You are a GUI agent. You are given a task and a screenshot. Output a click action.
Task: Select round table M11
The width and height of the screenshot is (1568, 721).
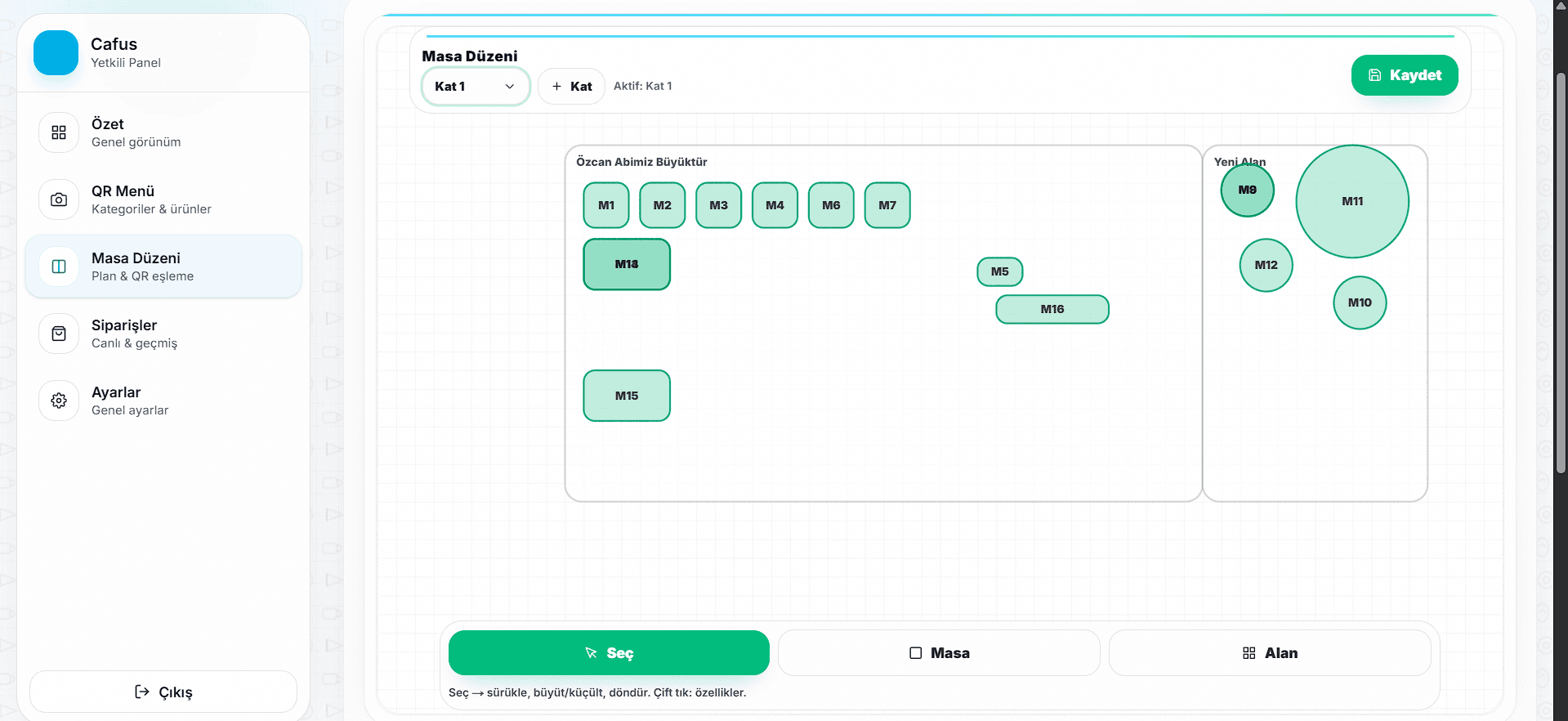pos(1352,201)
